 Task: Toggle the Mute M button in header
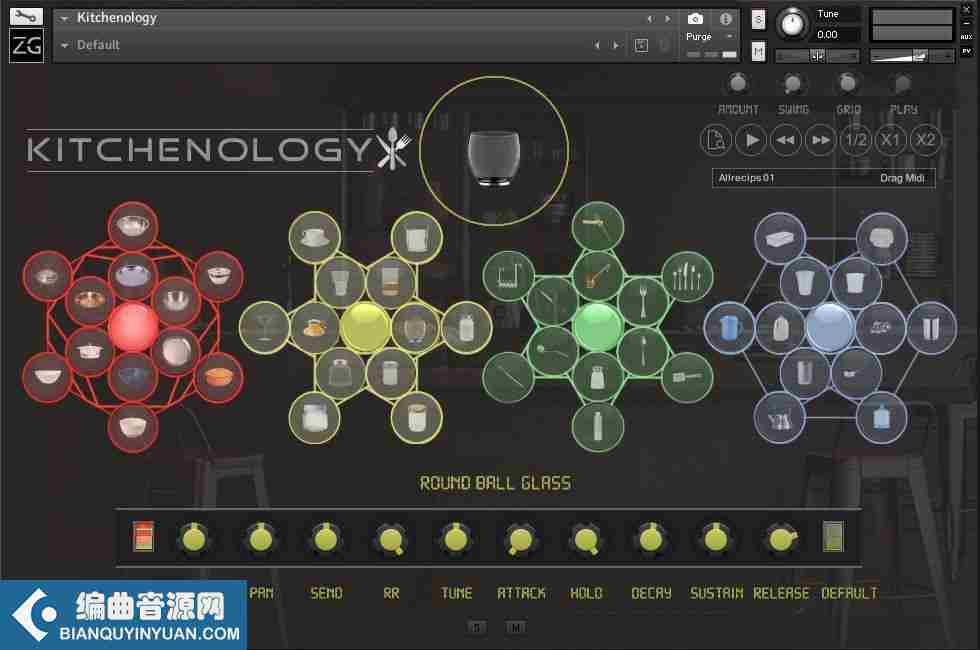tap(758, 51)
